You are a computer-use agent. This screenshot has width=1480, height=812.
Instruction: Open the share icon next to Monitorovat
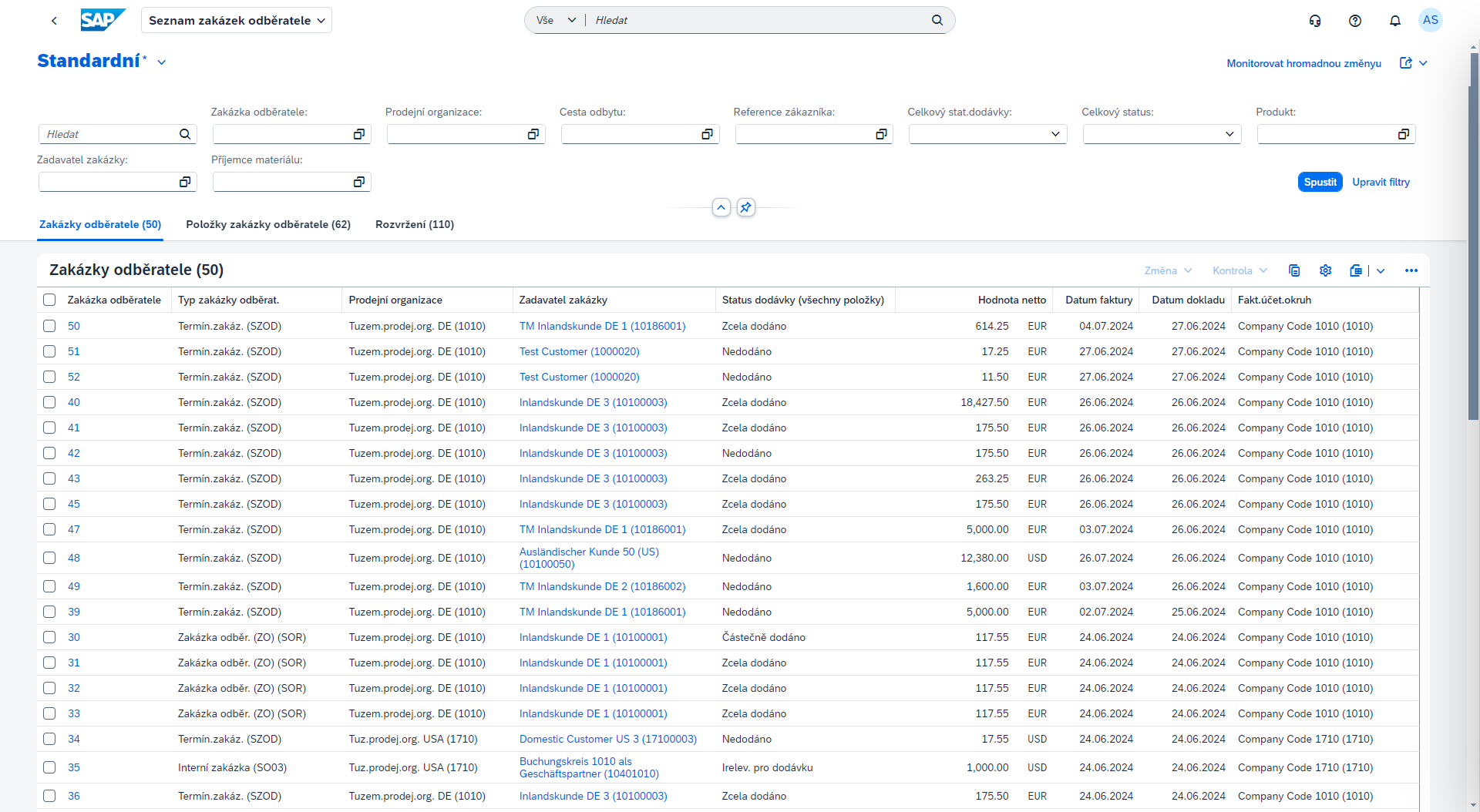point(1407,63)
